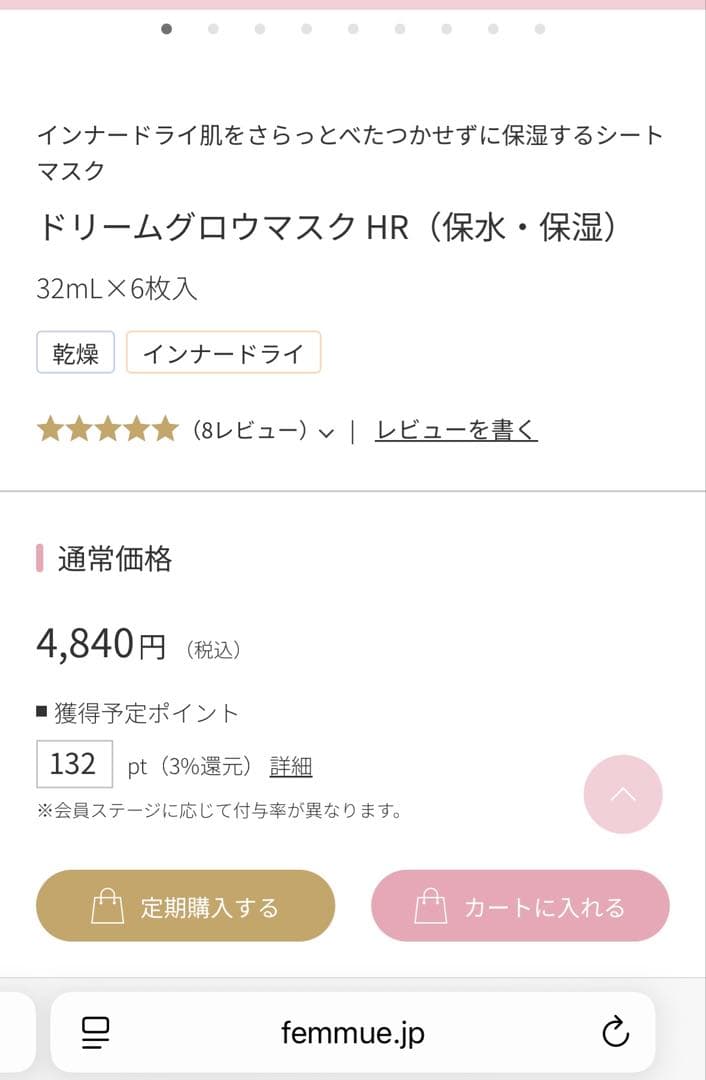Image resolution: width=706 pixels, height=1080 pixels.
Task: Tap the femmue.jp address bar
Action: coord(353,1032)
